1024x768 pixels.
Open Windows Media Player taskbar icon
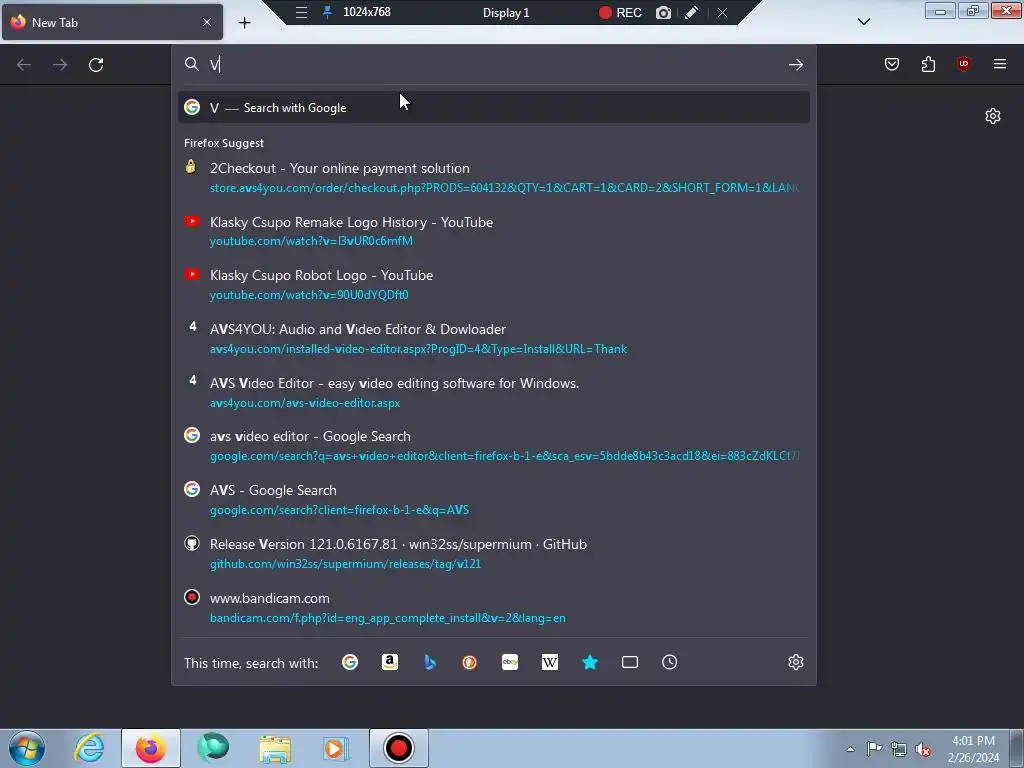336,748
